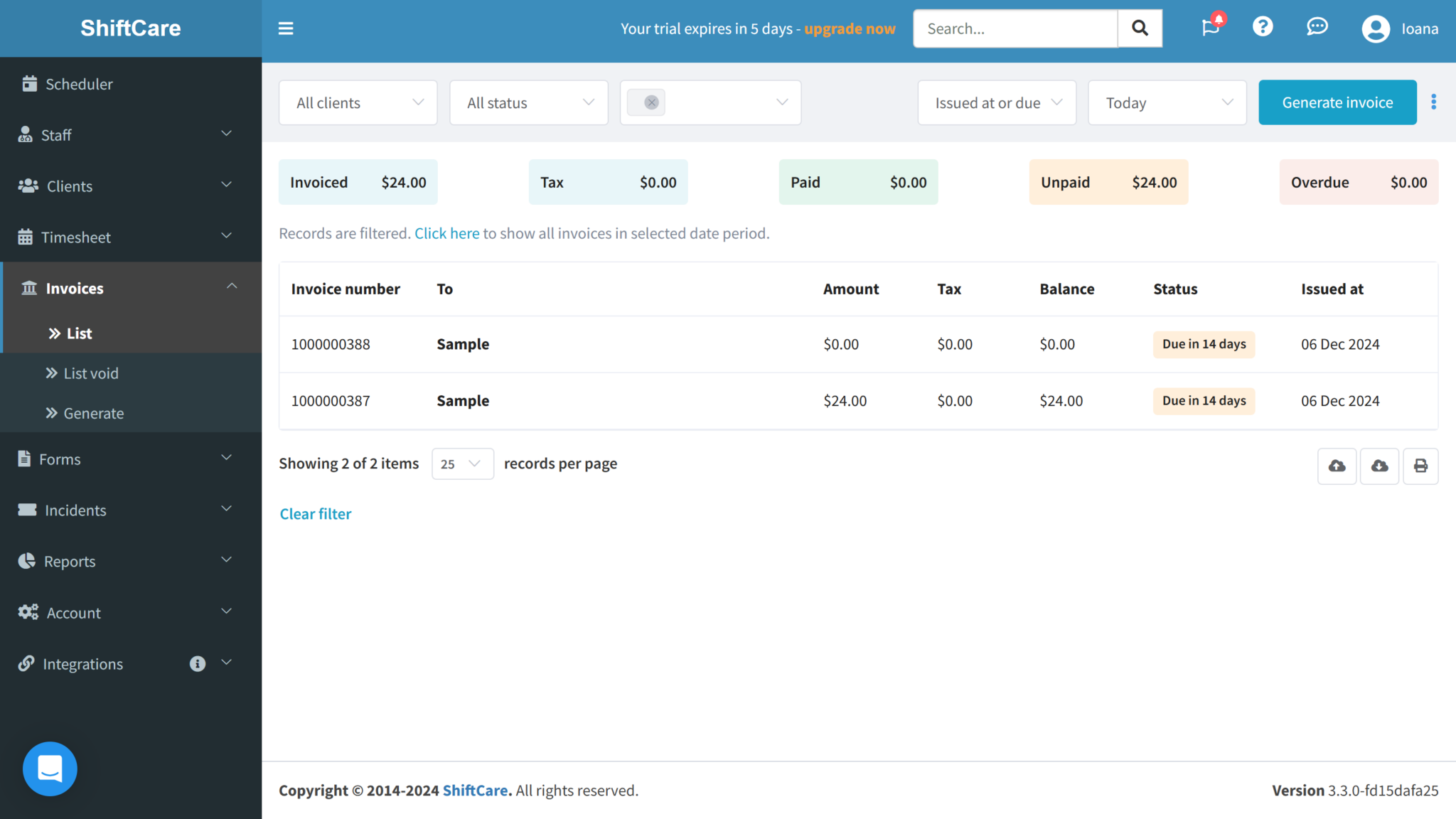This screenshot has width=1456, height=819.
Task: Open notifications via the flag icon
Action: pos(1211,27)
